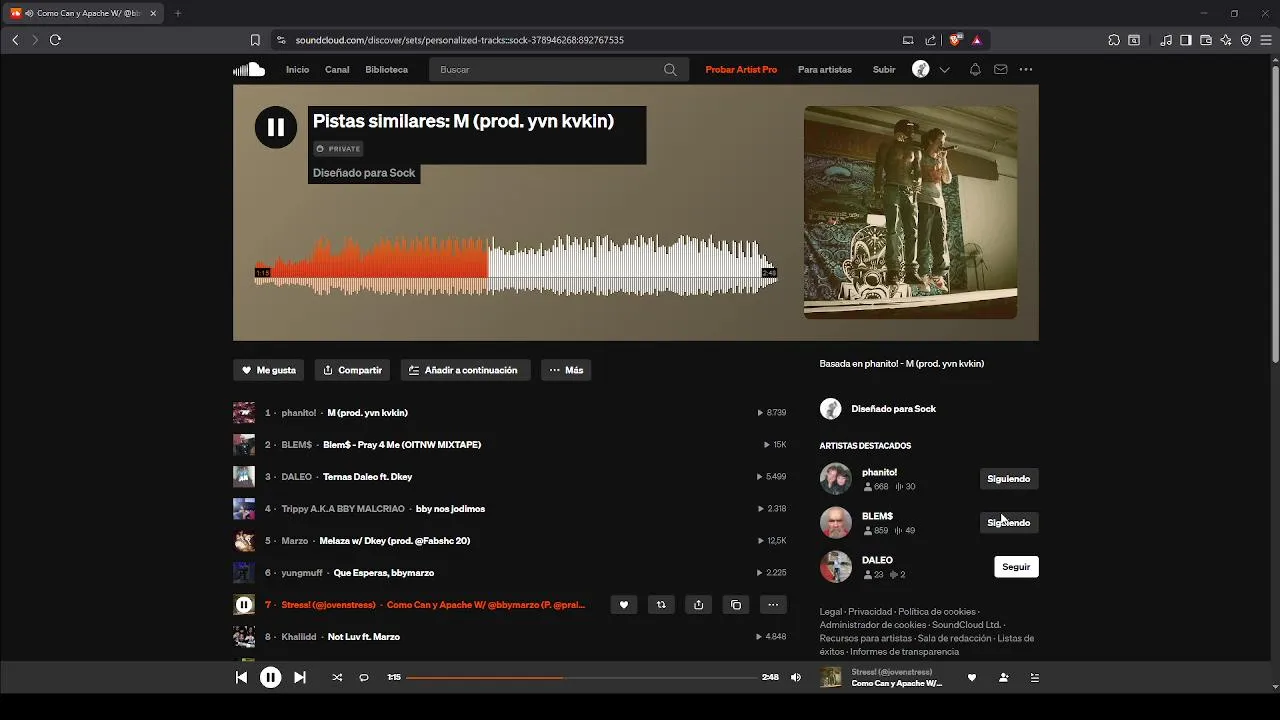Open the messages envelope icon
The image size is (1280, 720).
[x=1001, y=70]
